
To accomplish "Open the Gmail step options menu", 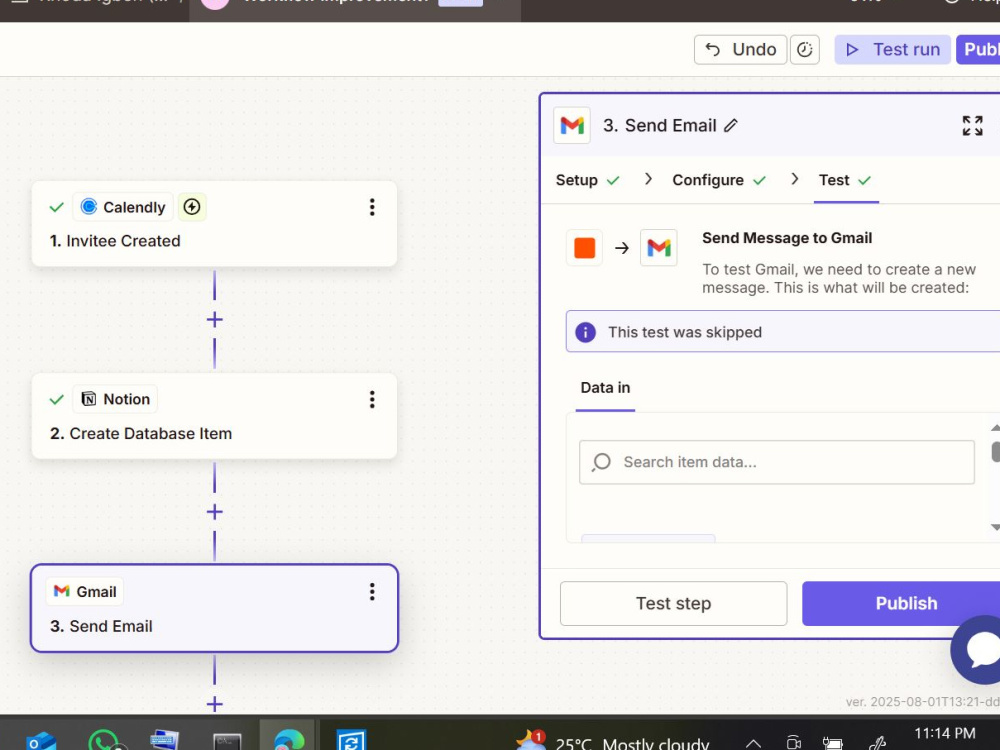I will [x=372, y=592].
